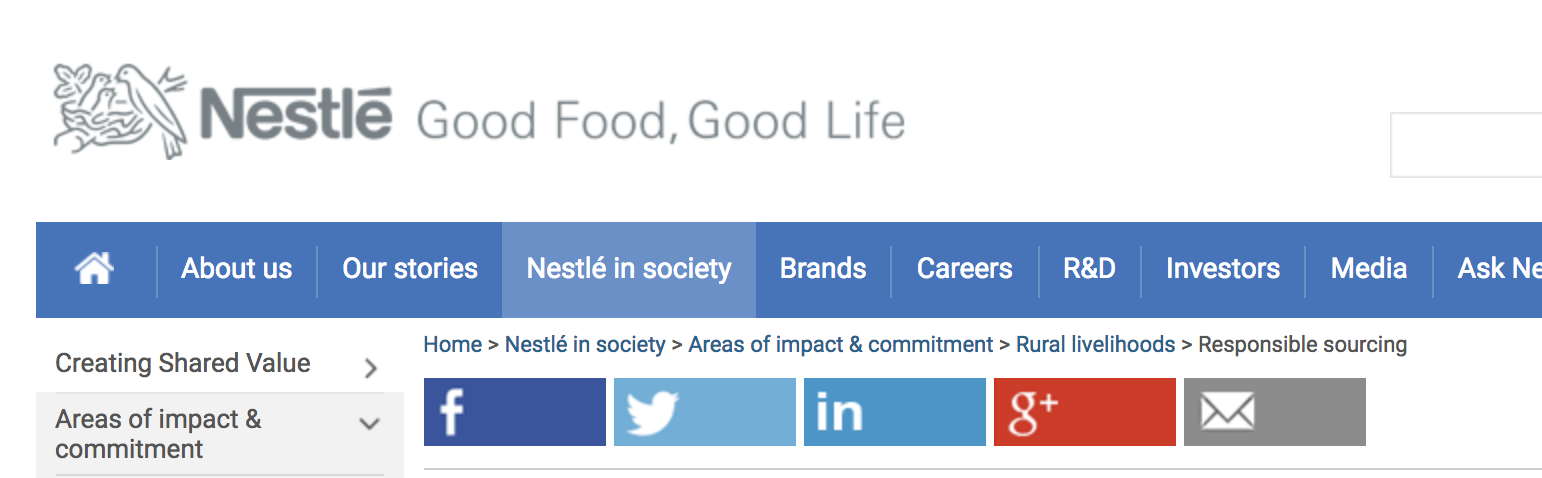This screenshot has width=1542, height=478.
Task: Share page via email envelope icon
Action: click(x=1275, y=412)
